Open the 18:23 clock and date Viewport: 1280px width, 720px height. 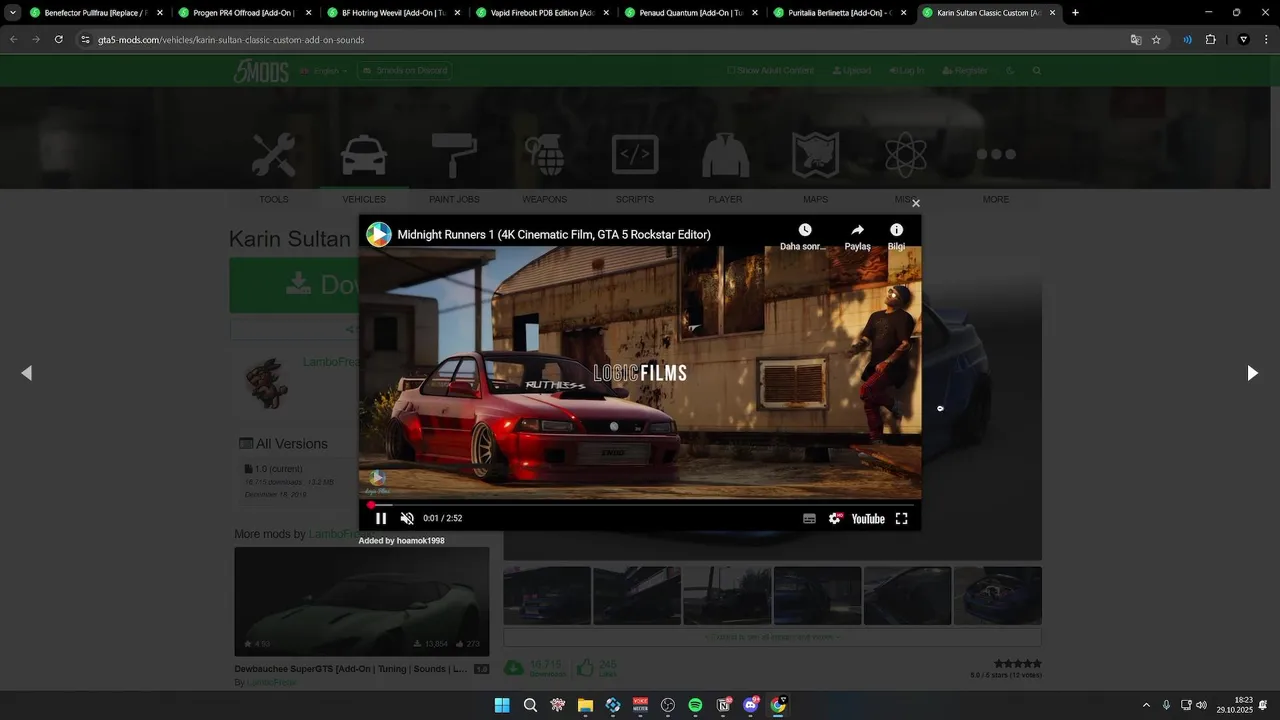1233,705
